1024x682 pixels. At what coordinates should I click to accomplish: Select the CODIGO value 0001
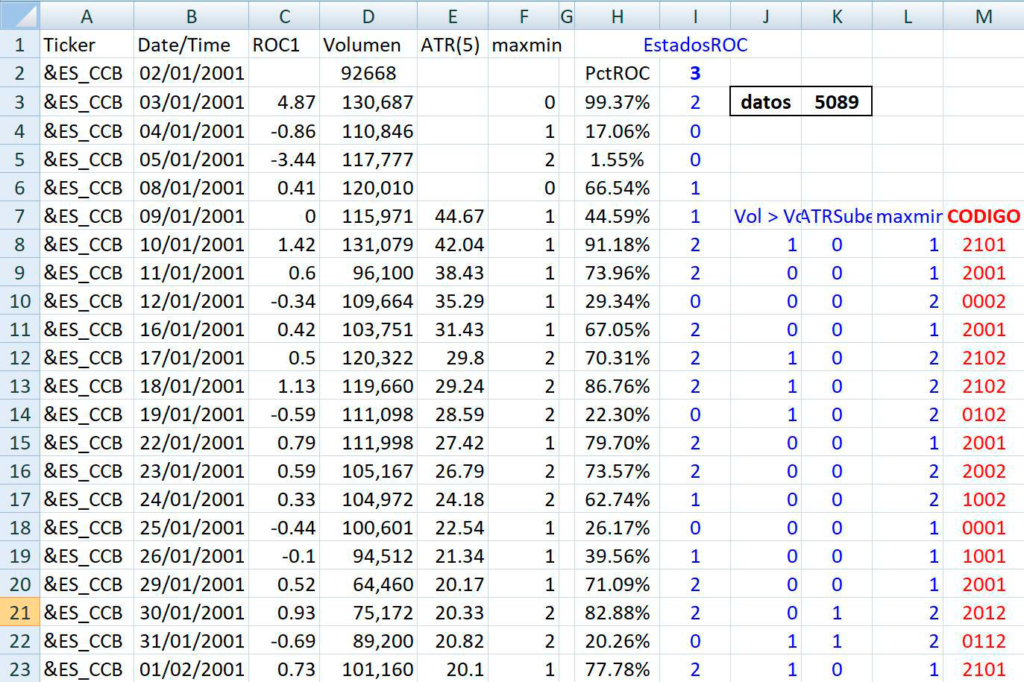[x=984, y=528]
